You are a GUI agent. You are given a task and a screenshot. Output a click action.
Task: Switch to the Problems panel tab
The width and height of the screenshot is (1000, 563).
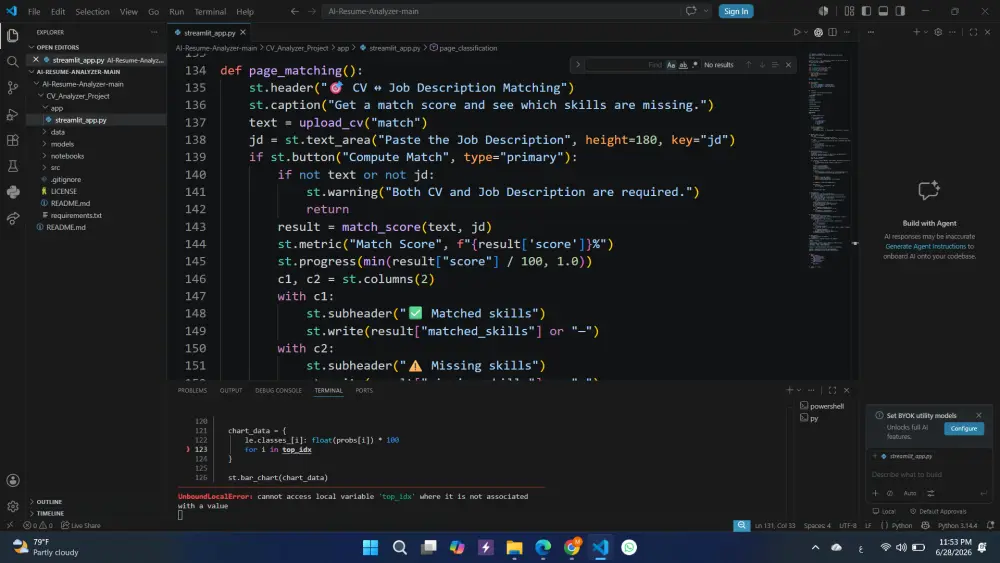point(192,390)
